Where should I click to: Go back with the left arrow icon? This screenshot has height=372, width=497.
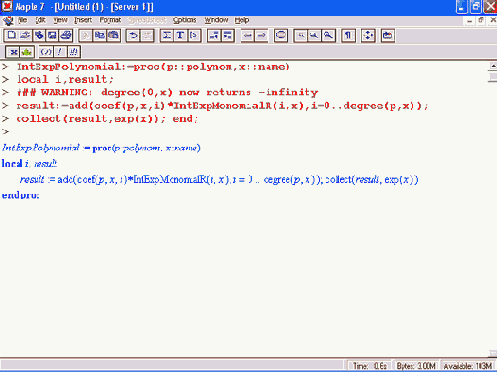click(x=248, y=35)
